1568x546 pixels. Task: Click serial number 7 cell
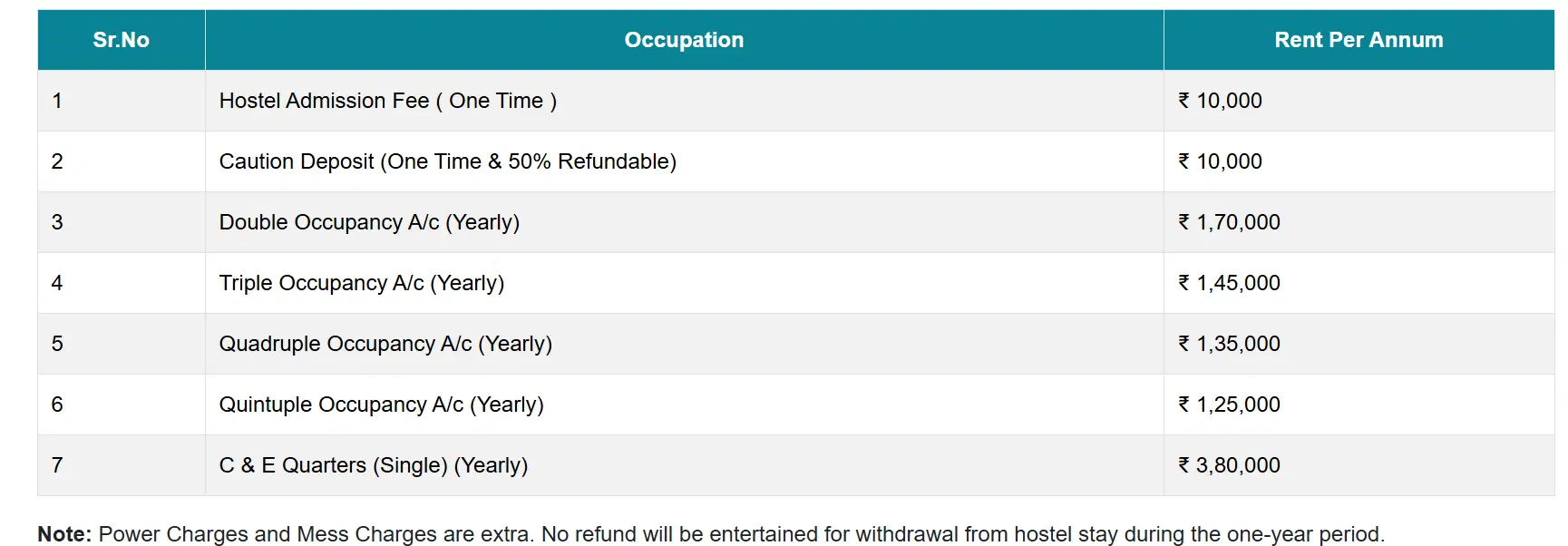tap(57, 465)
